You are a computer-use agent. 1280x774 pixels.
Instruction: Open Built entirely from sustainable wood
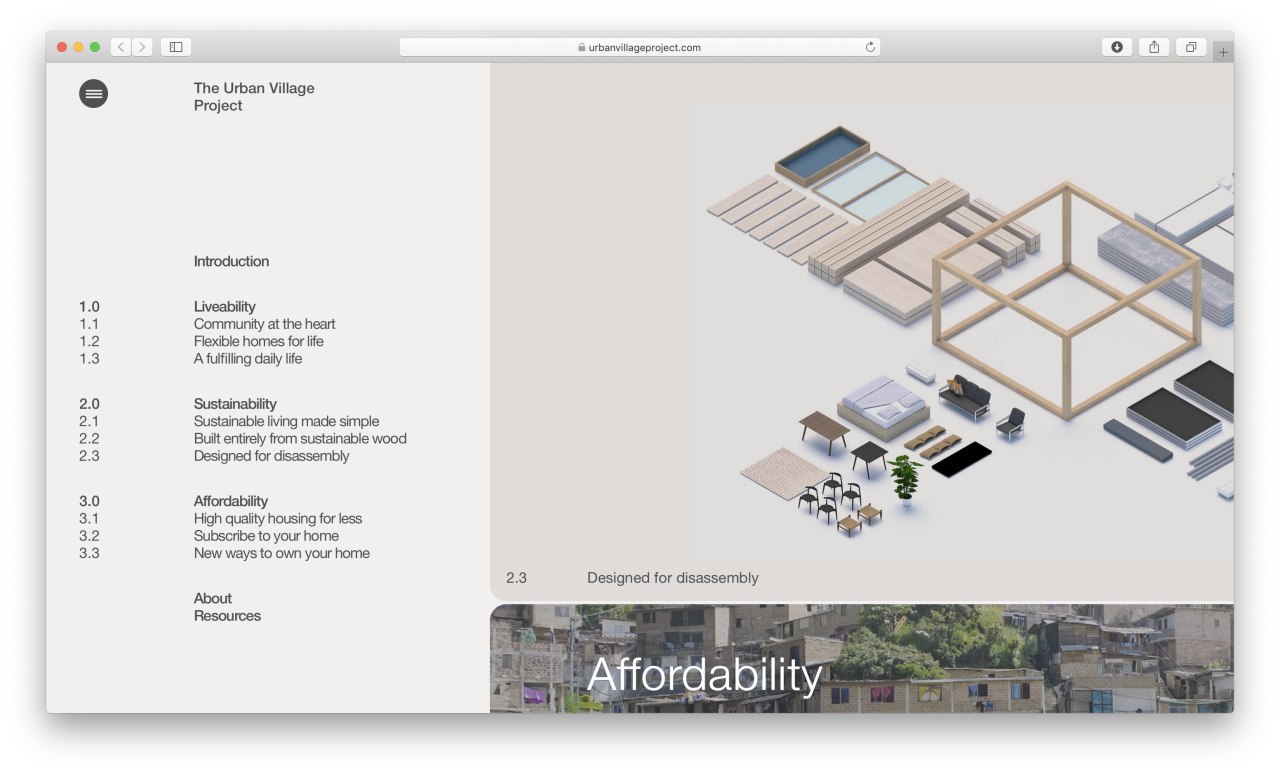[x=300, y=438]
